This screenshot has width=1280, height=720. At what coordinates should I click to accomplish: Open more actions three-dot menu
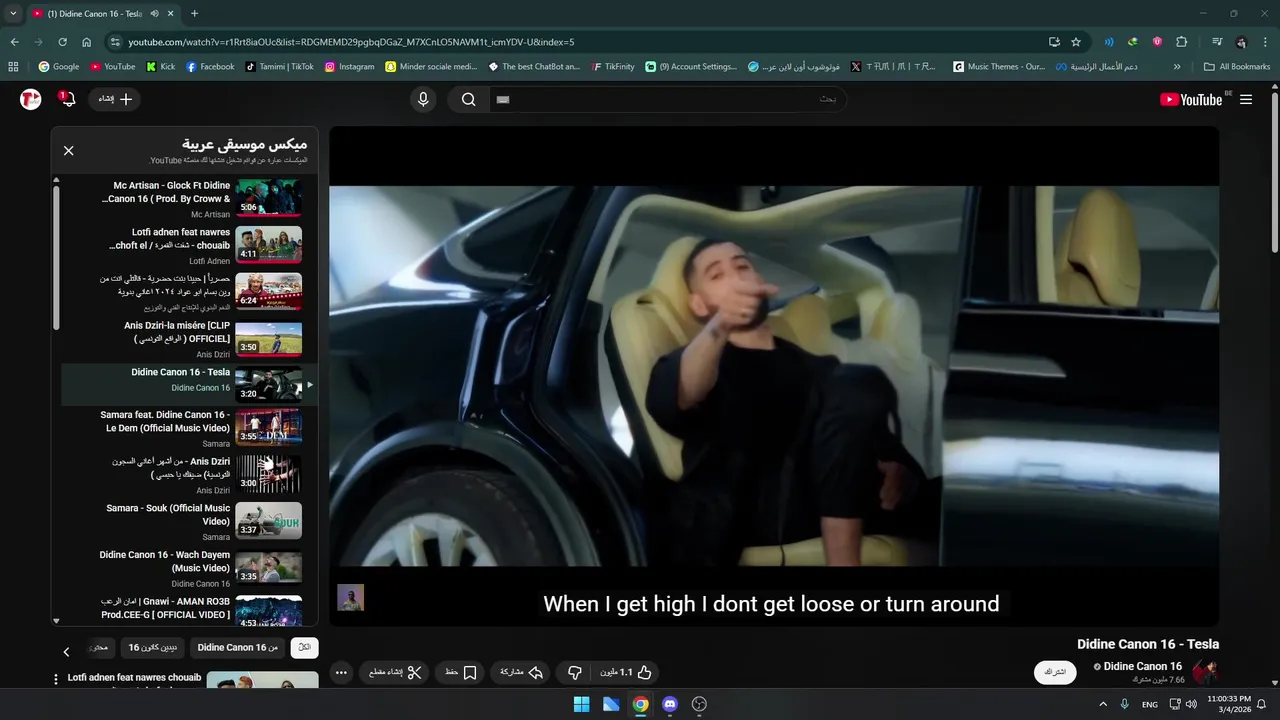(341, 673)
